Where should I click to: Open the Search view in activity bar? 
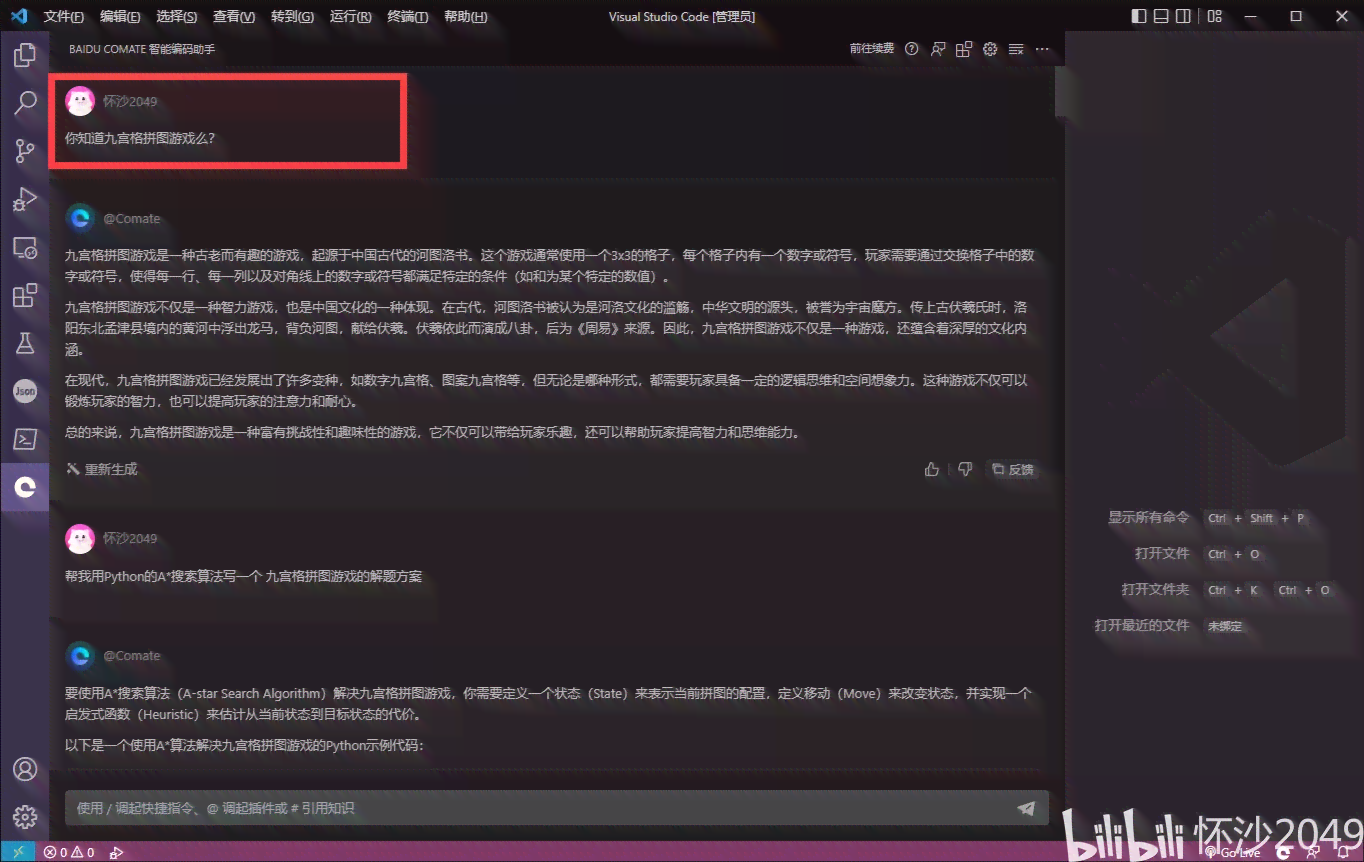tap(25, 103)
